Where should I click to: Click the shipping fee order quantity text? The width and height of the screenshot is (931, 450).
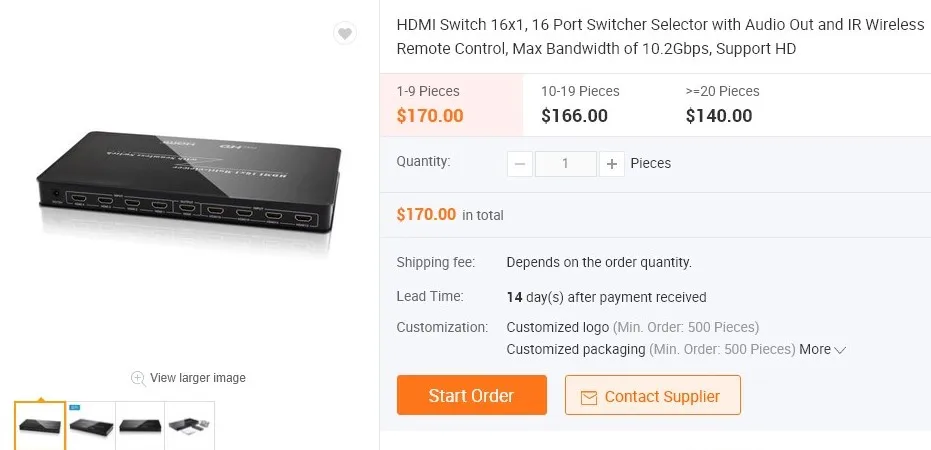point(599,263)
